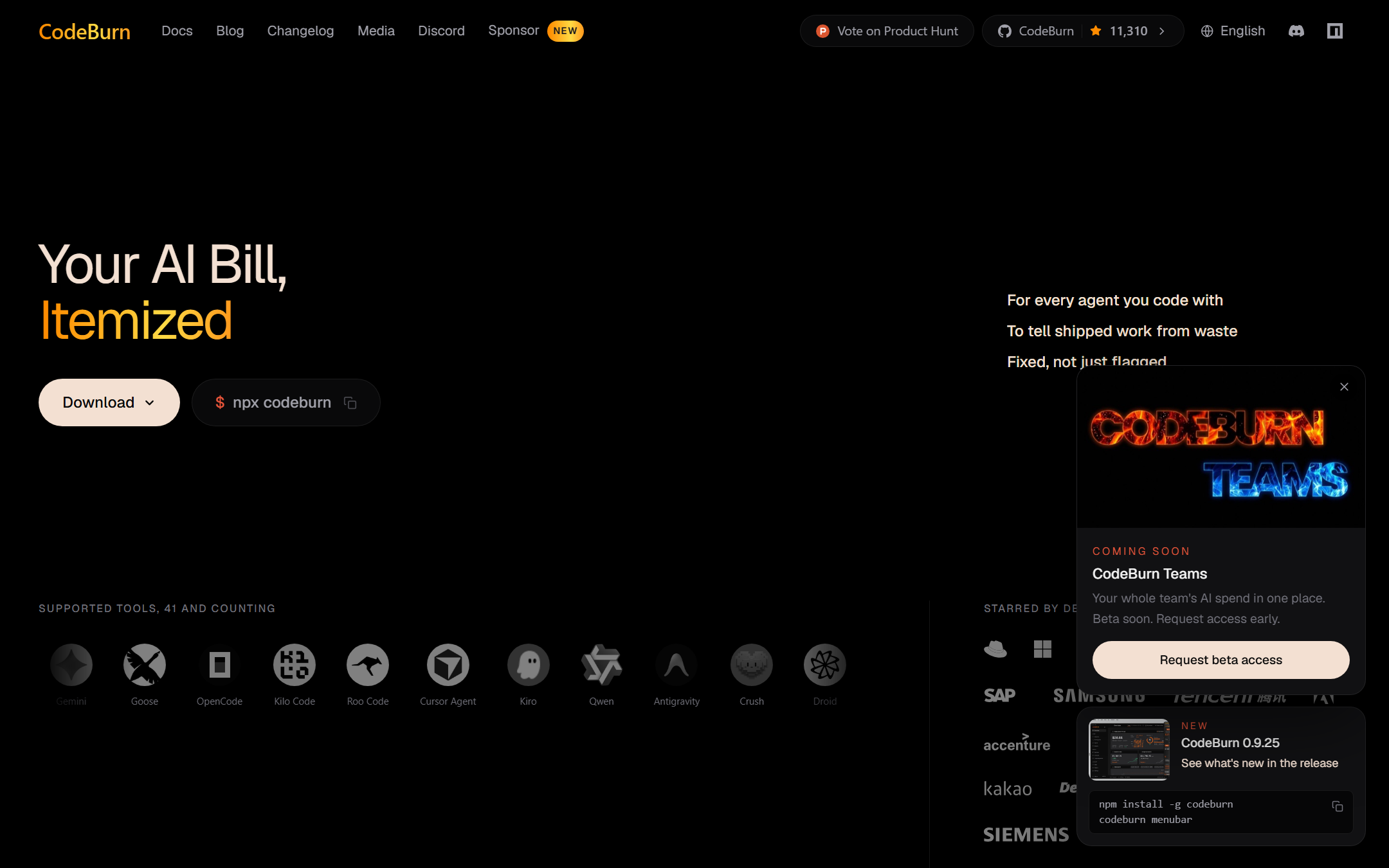Click Vote on Product Hunt button
1389x868 pixels.
point(887,31)
